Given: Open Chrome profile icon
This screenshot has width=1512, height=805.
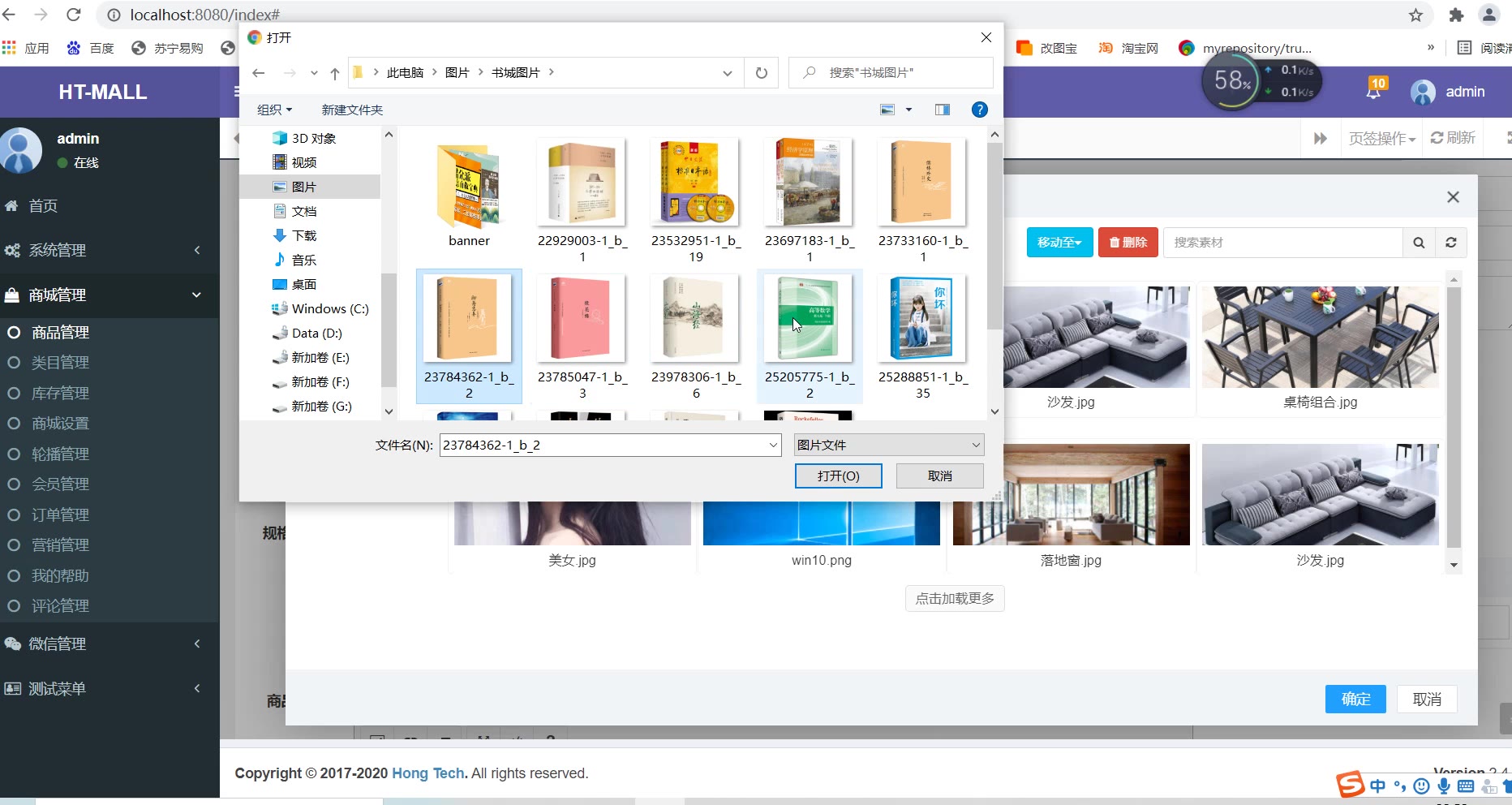Looking at the screenshot, I should click(x=1488, y=15).
